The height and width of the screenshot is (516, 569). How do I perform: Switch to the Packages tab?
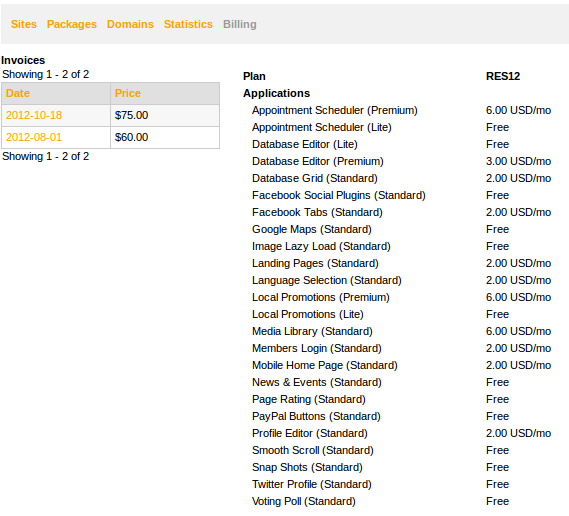71,24
